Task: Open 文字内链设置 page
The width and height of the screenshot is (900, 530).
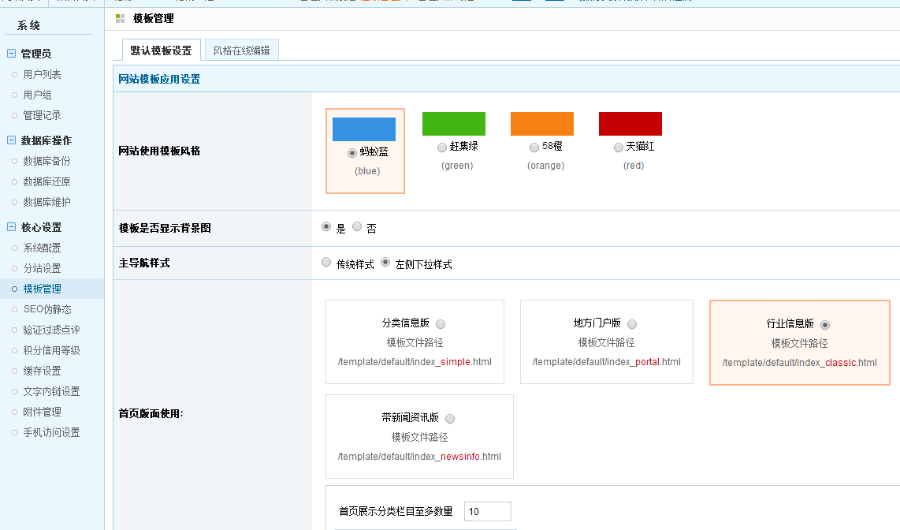Action: click(52, 392)
